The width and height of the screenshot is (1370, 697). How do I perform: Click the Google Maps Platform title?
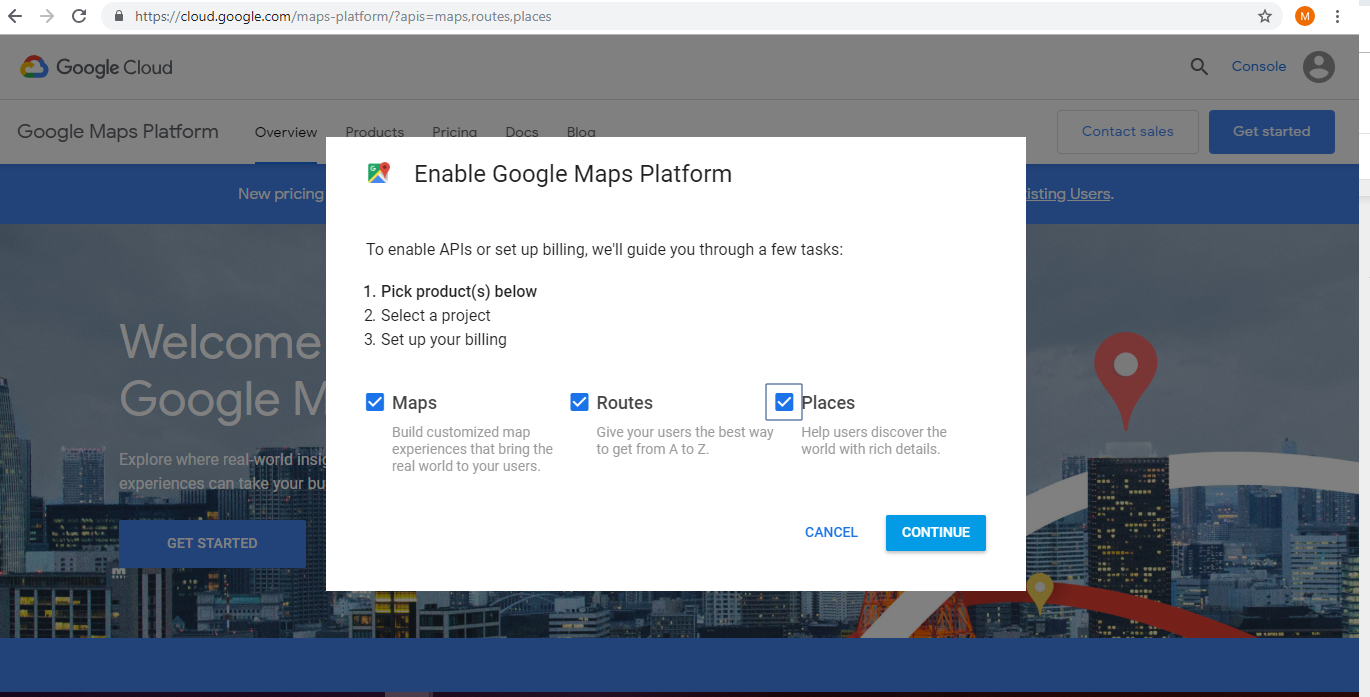tap(118, 132)
